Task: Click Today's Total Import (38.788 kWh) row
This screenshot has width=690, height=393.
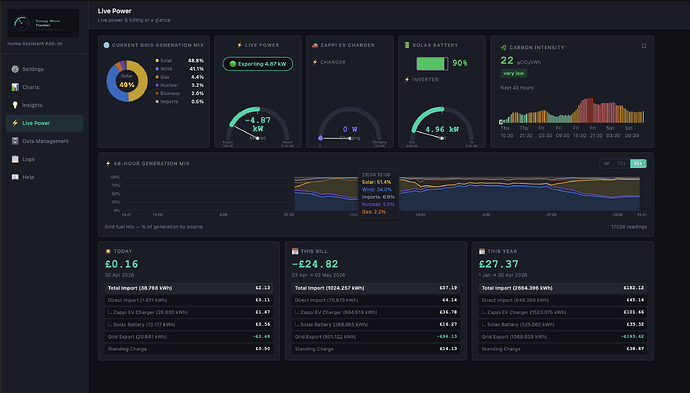Action: pyautogui.click(x=189, y=288)
